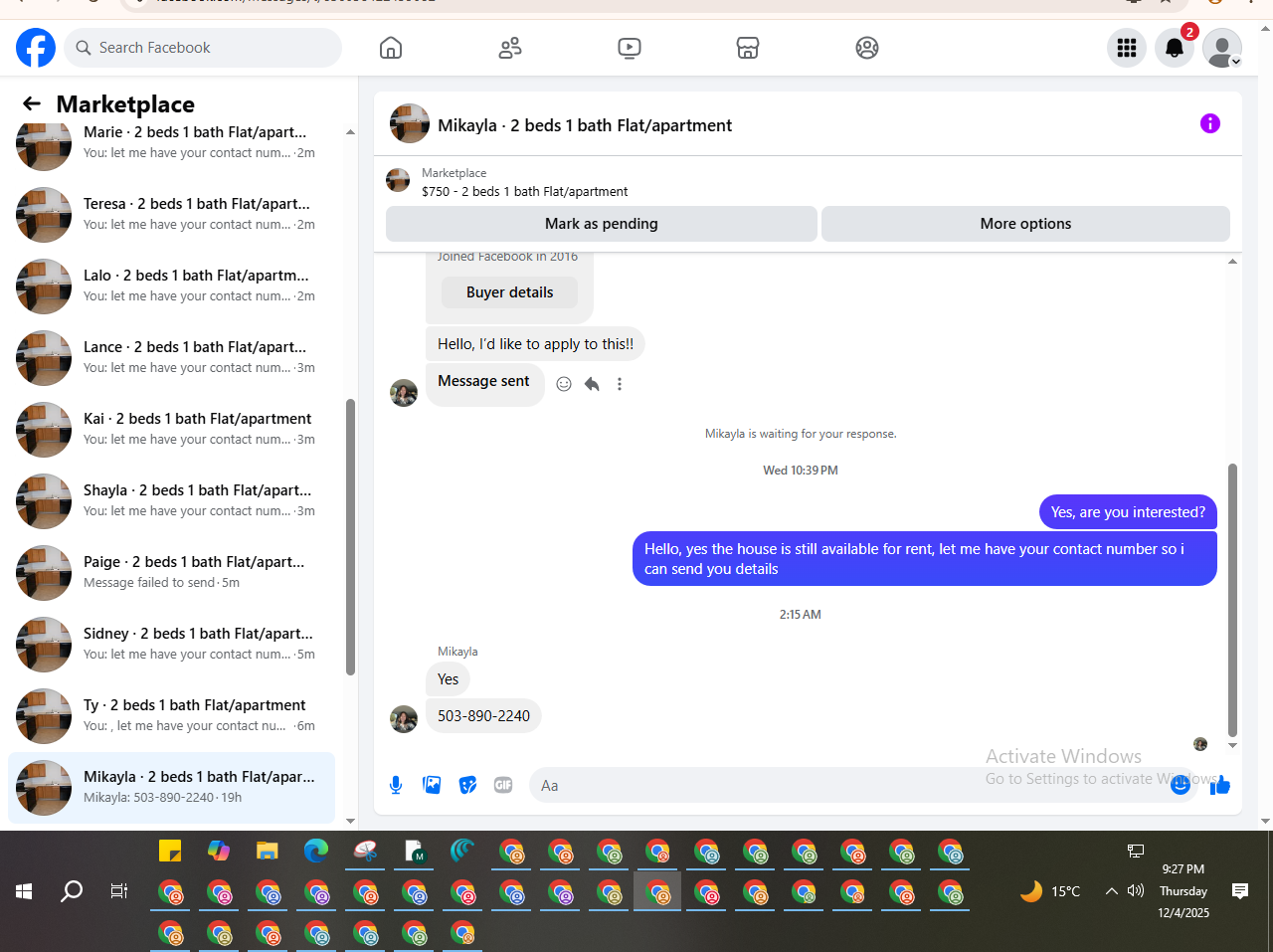
Task: Open Teresa's conversation
Action: click(171, 214)
